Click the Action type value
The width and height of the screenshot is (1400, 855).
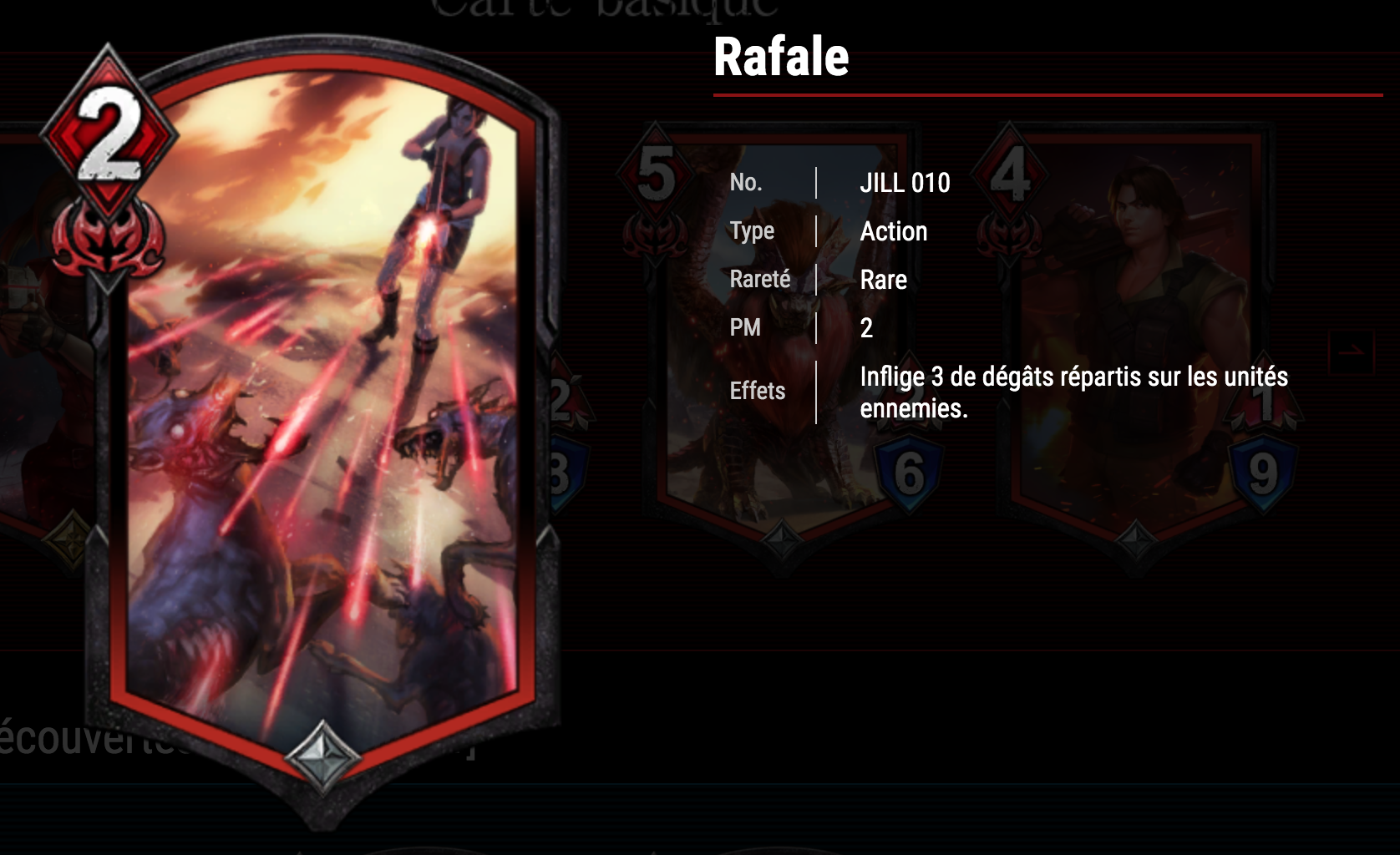(894, 231)
